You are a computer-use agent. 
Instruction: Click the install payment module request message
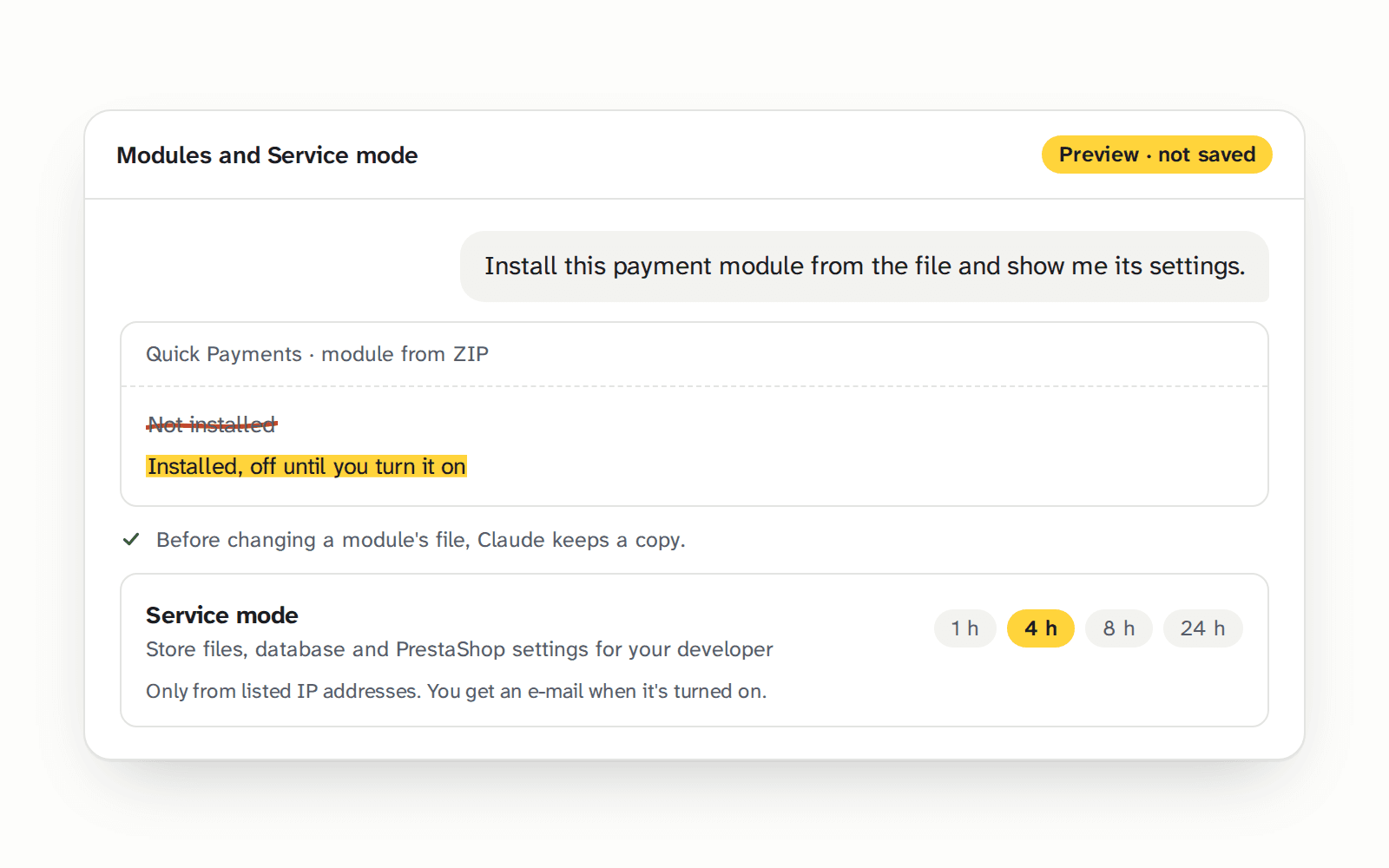[865, 266]
